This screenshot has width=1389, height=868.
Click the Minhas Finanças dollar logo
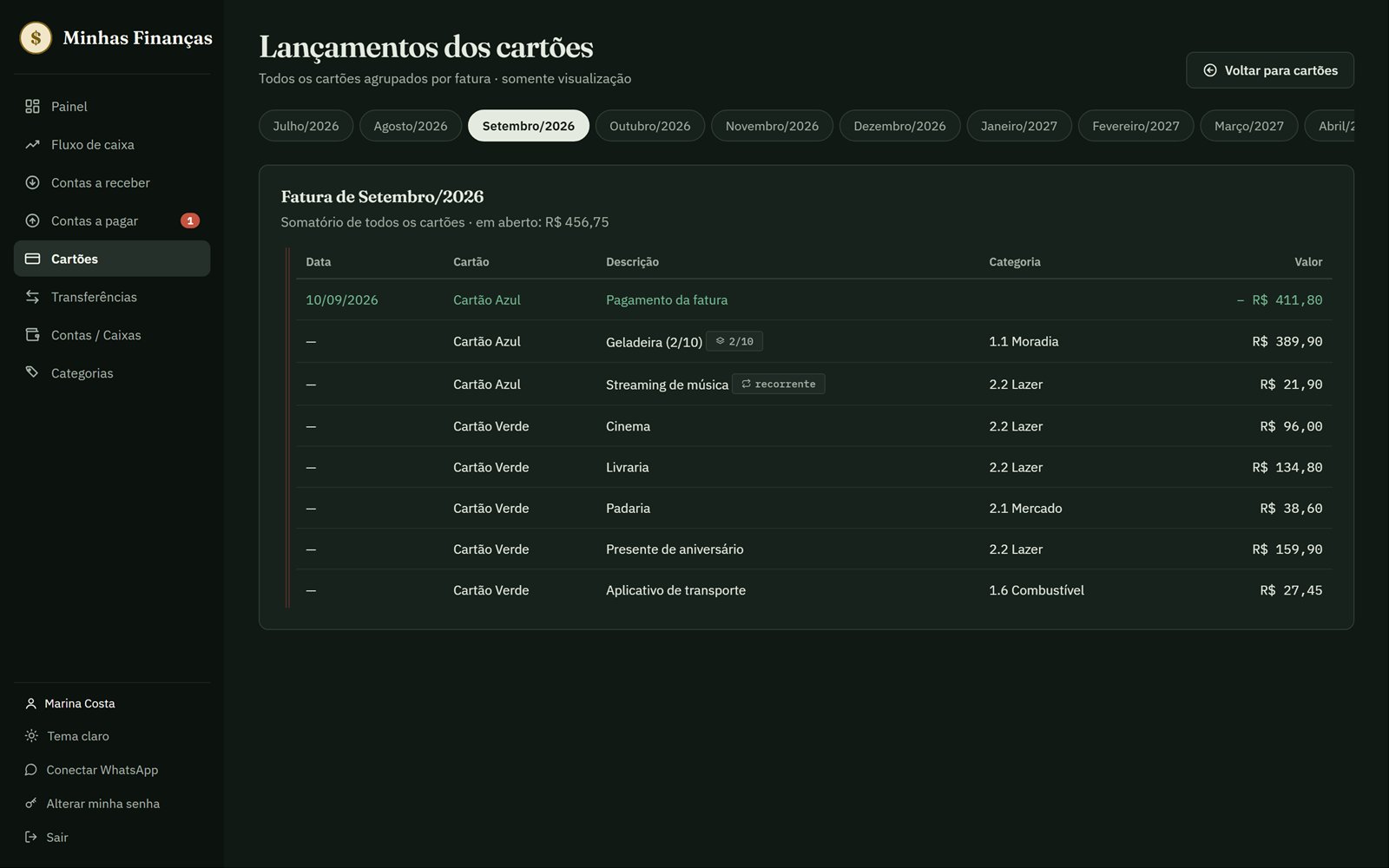(36, 37)
